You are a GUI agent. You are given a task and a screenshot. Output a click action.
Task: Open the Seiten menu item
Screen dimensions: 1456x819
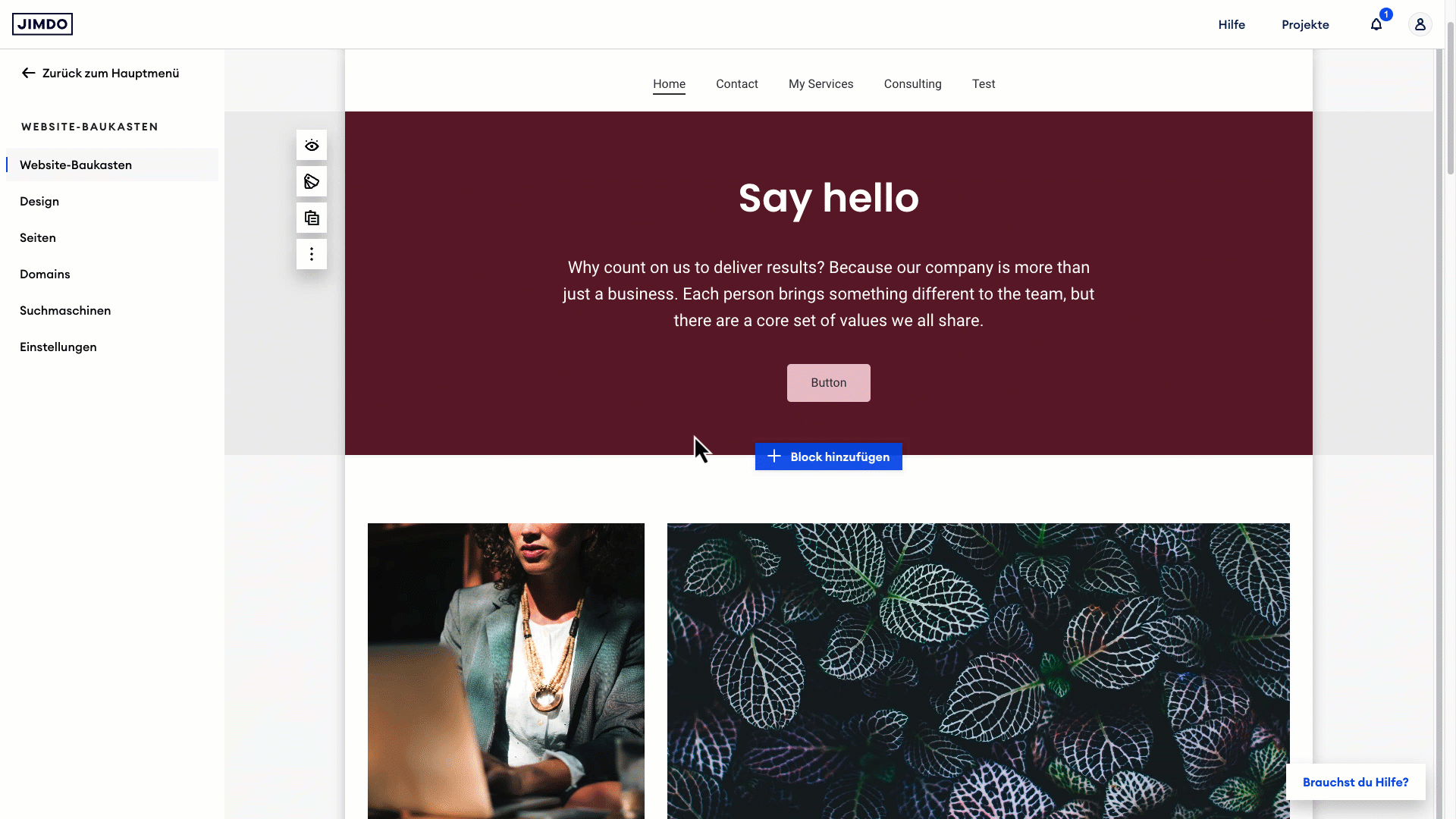(38, 237)
